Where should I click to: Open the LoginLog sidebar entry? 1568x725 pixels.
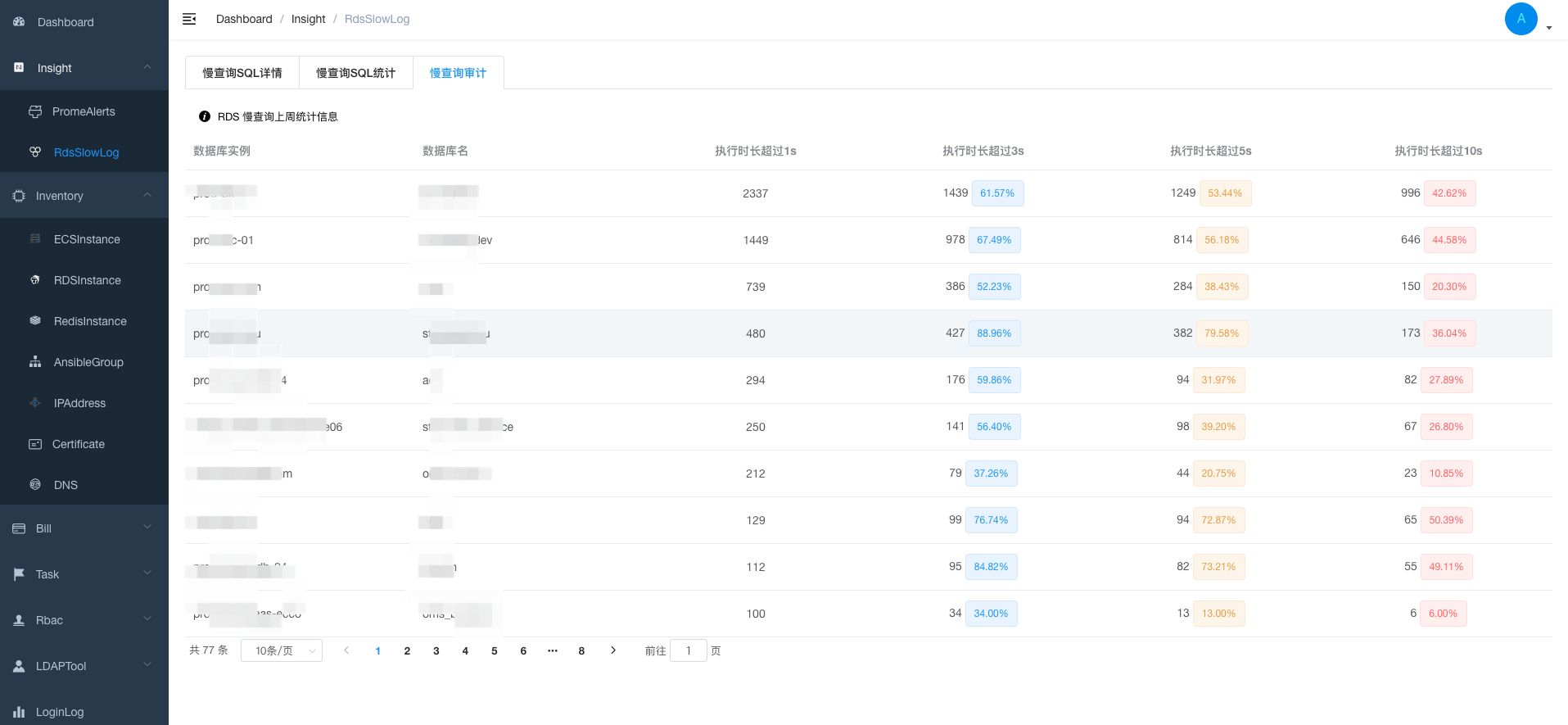(60, 712)
